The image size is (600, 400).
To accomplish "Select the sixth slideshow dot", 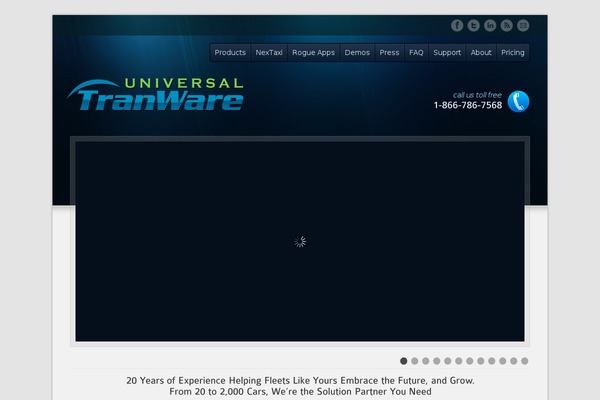I will coord(458,361).
